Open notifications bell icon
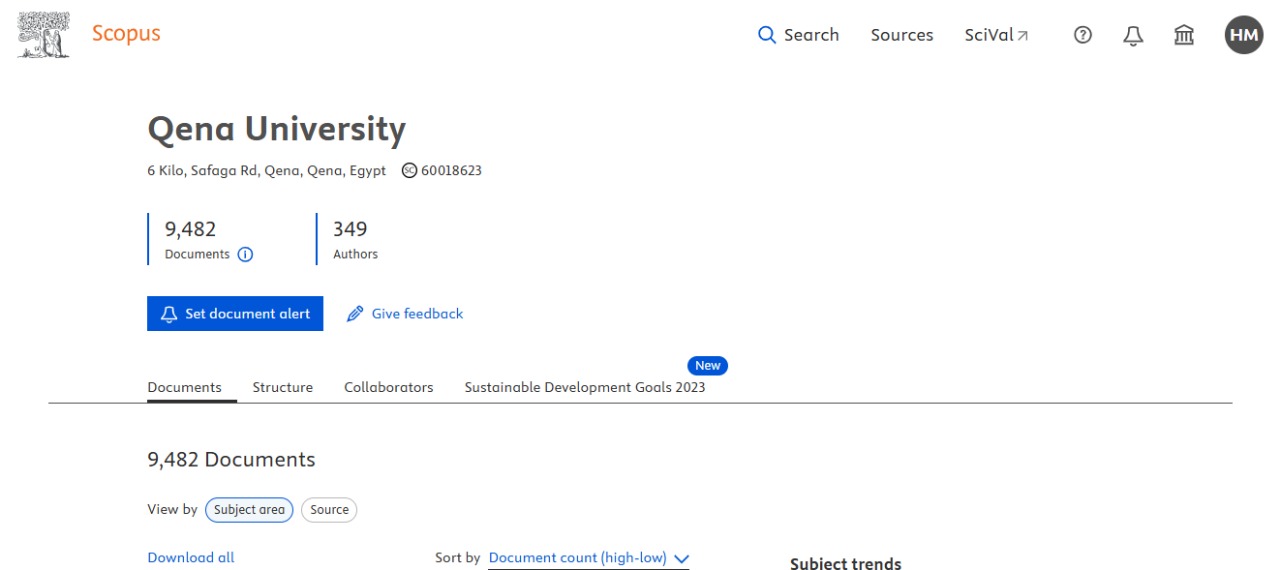1280x570 pixels. 1133,35
